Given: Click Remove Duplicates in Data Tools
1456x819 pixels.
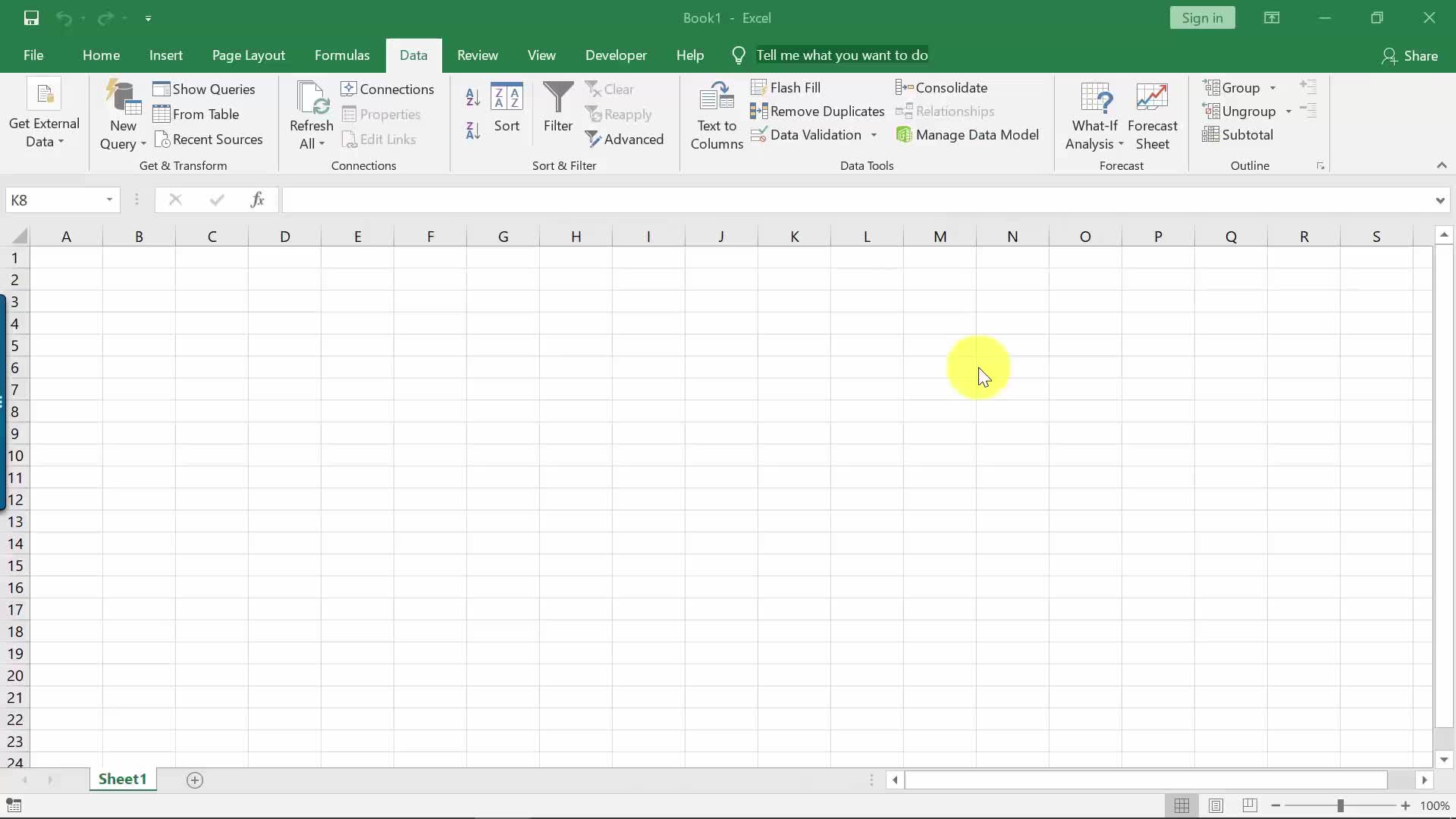Looking at the screenshot, I should click(817, 111).
